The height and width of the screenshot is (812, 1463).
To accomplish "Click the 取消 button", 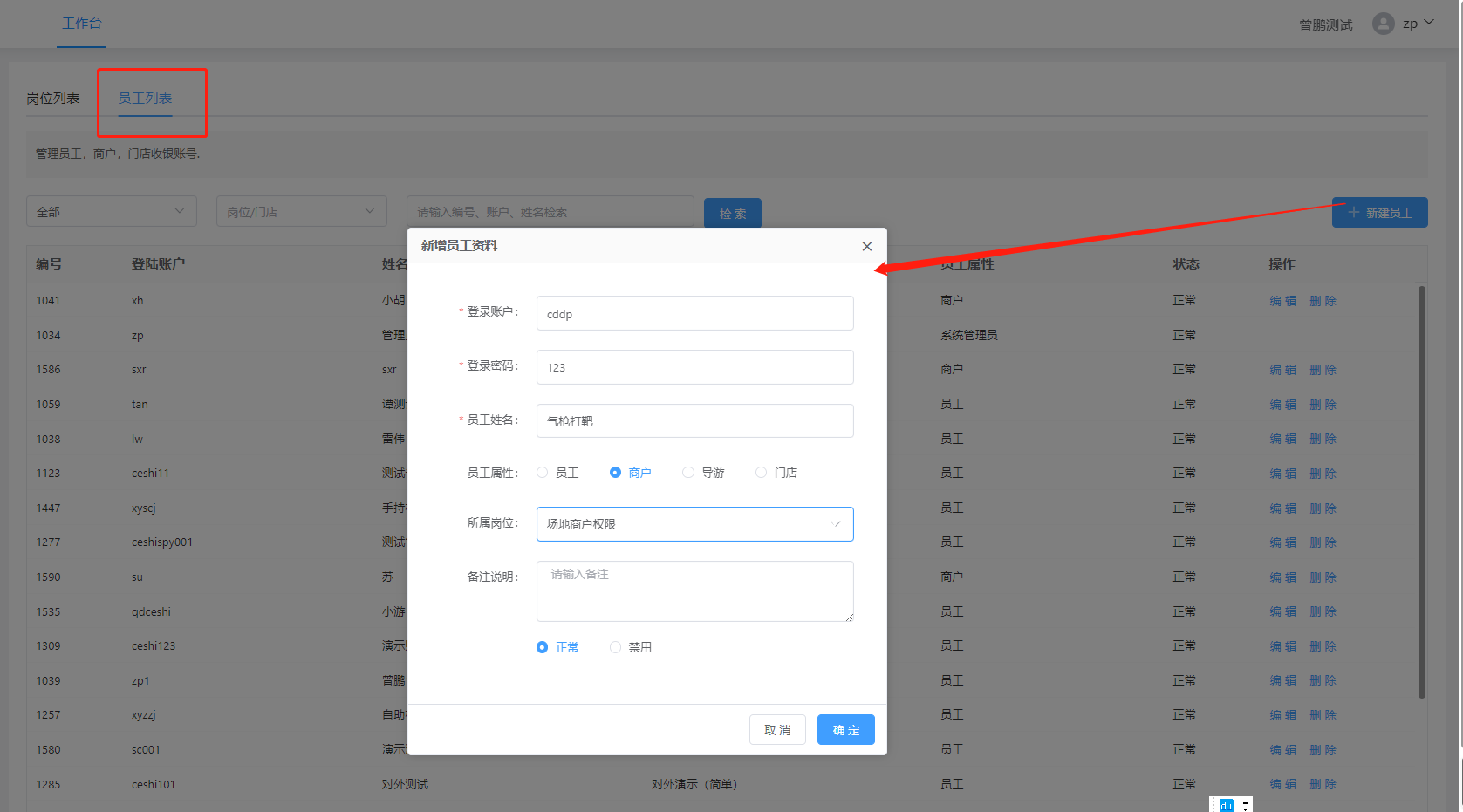I will (777, 730).
